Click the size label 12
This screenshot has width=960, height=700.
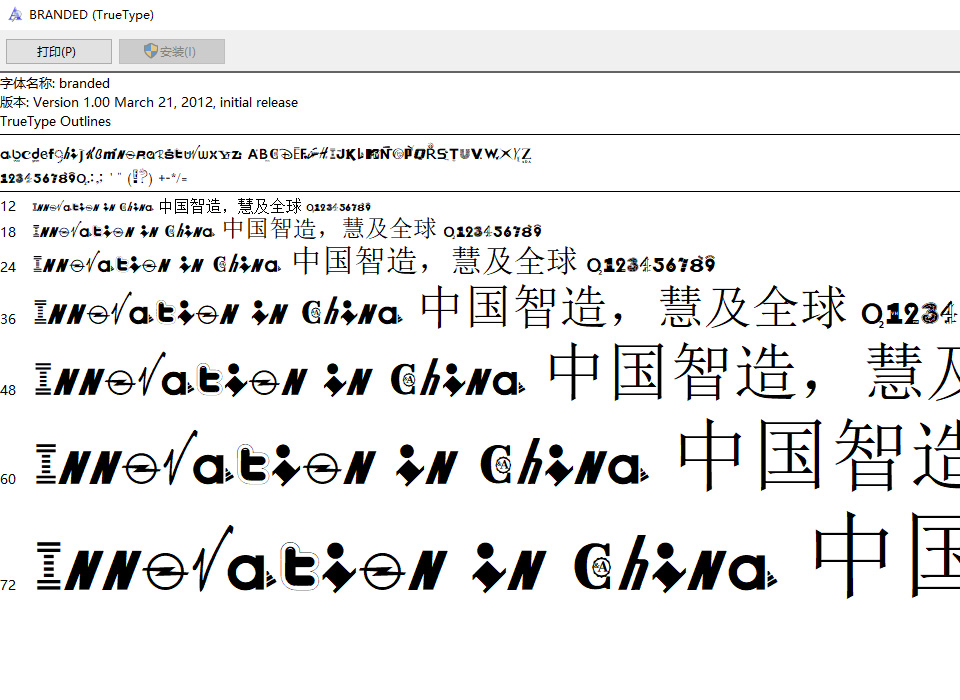click(x=8, y=206)
